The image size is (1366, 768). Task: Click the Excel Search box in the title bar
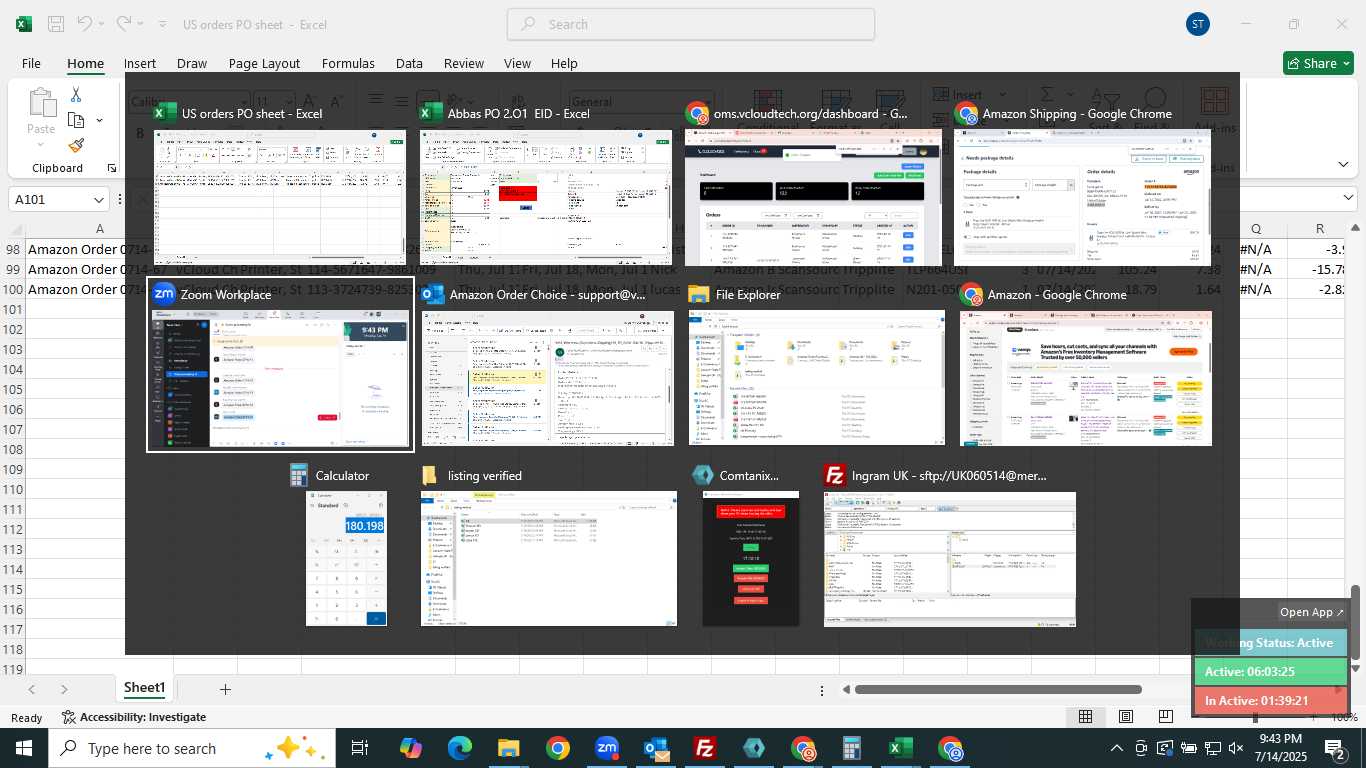tap(691, 24)
